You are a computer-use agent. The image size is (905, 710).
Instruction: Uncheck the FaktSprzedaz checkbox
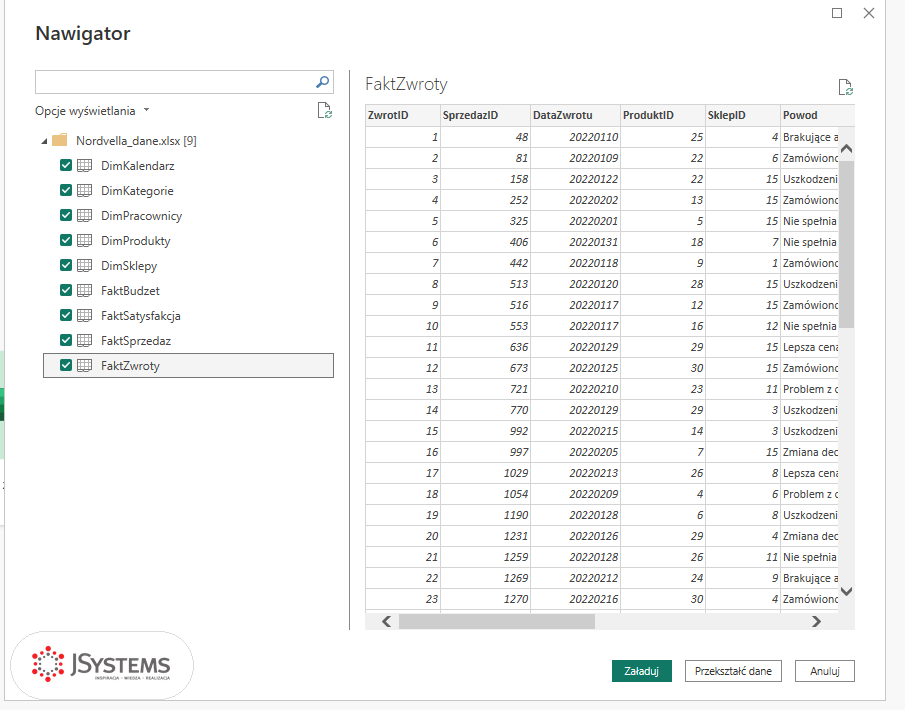[66, 340]
